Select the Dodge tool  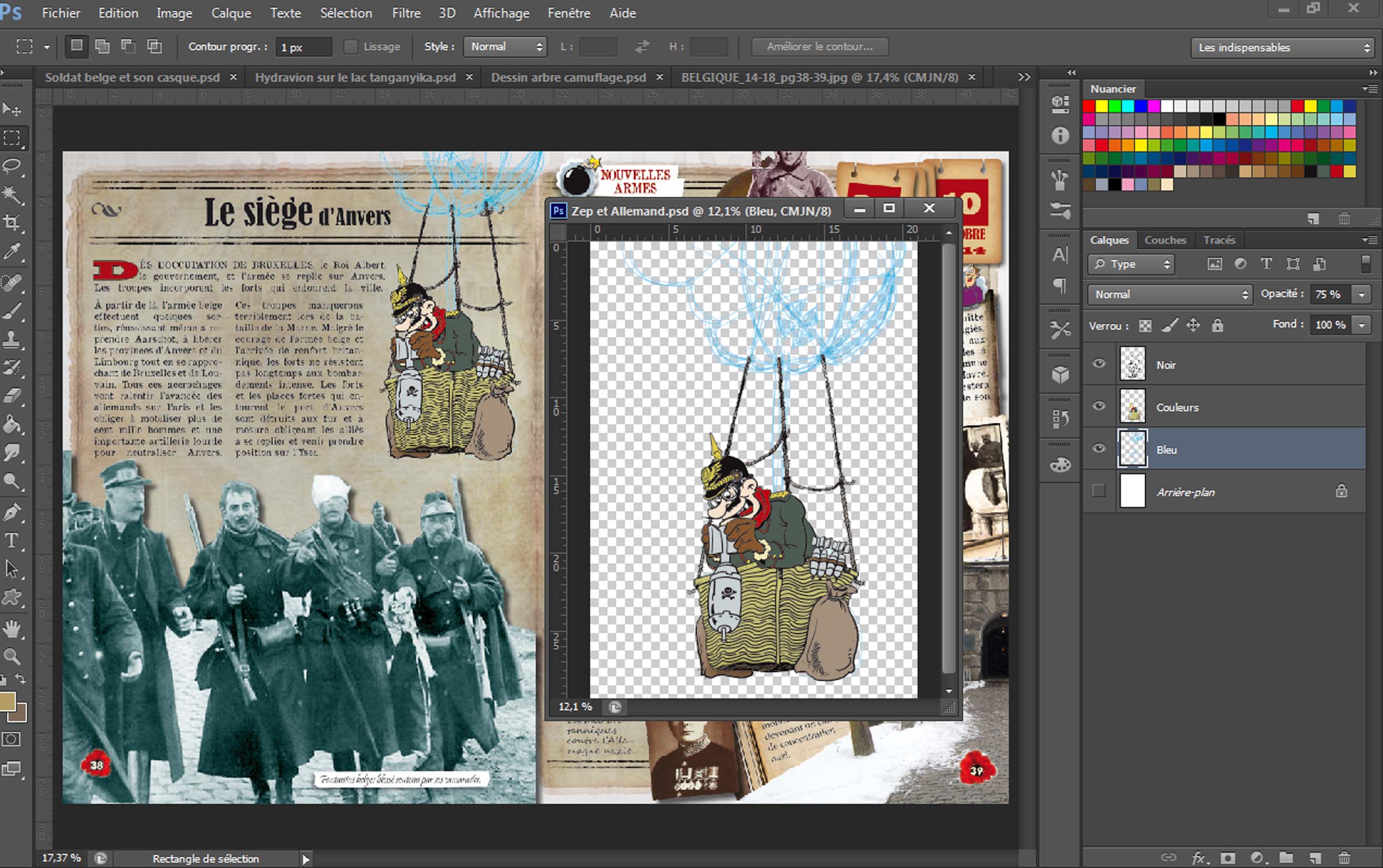click(12, 481)
